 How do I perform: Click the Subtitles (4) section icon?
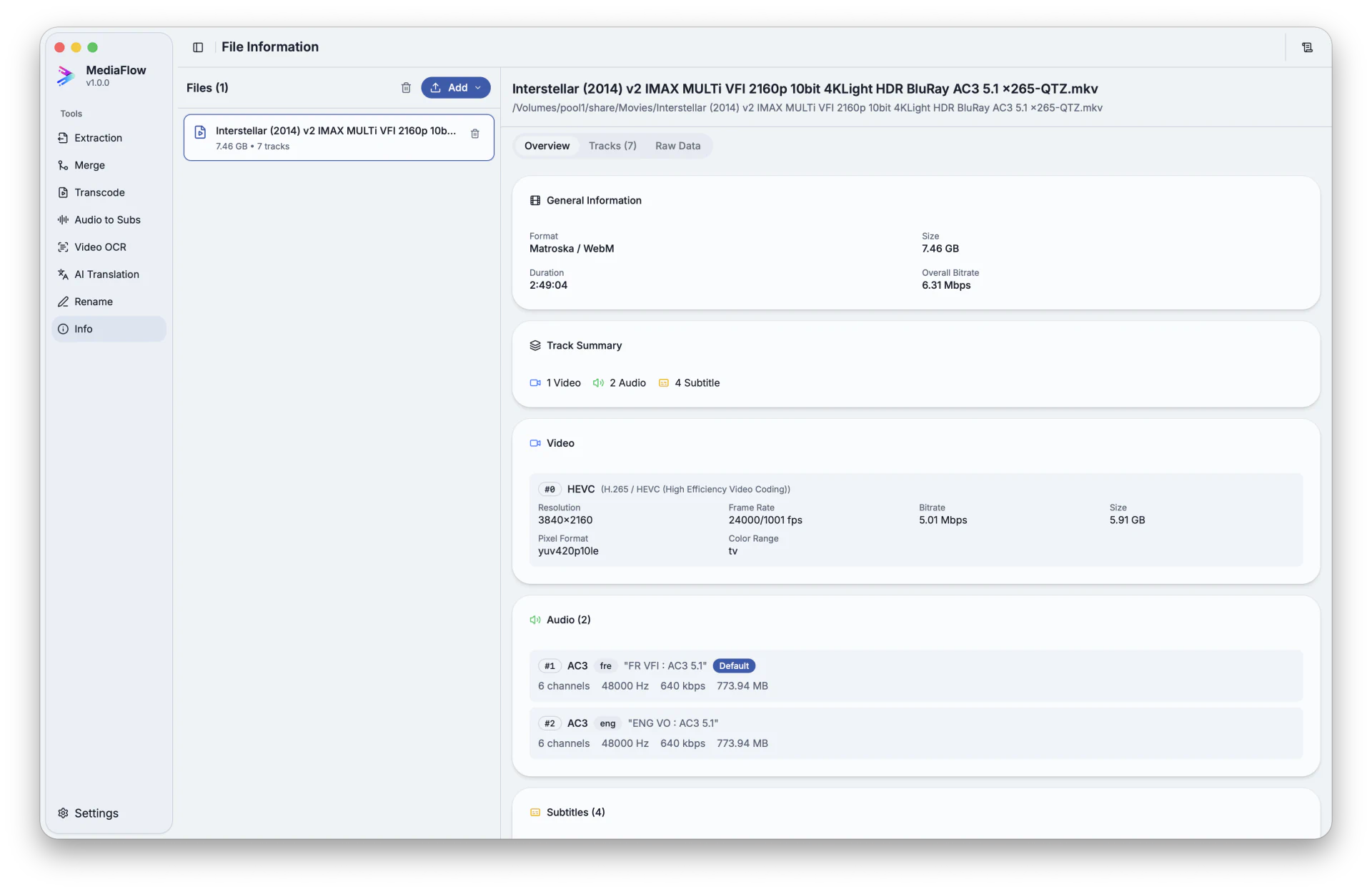(x=535, y=813)
